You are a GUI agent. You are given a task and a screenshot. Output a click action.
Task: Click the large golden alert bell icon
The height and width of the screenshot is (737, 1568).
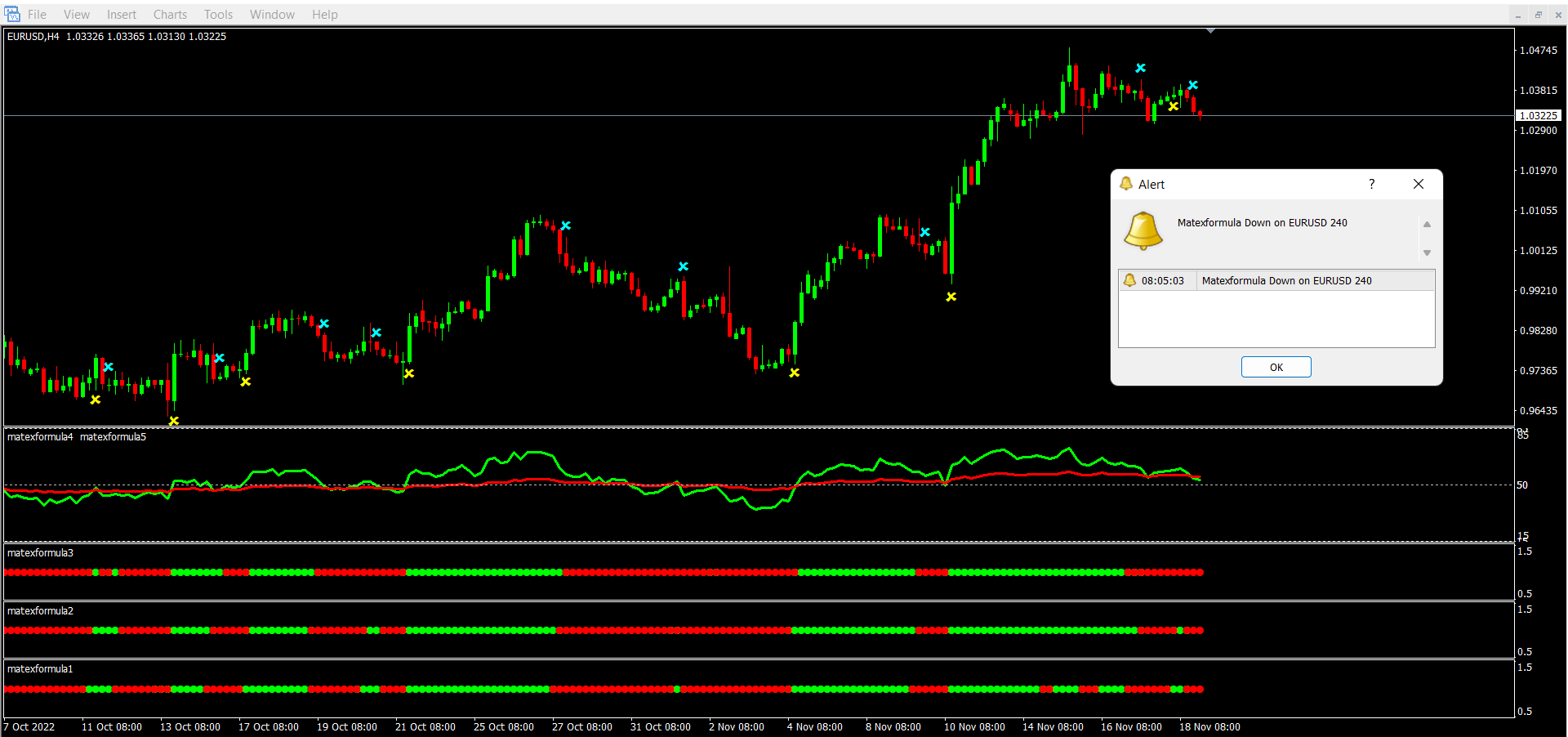(1143, 230)
